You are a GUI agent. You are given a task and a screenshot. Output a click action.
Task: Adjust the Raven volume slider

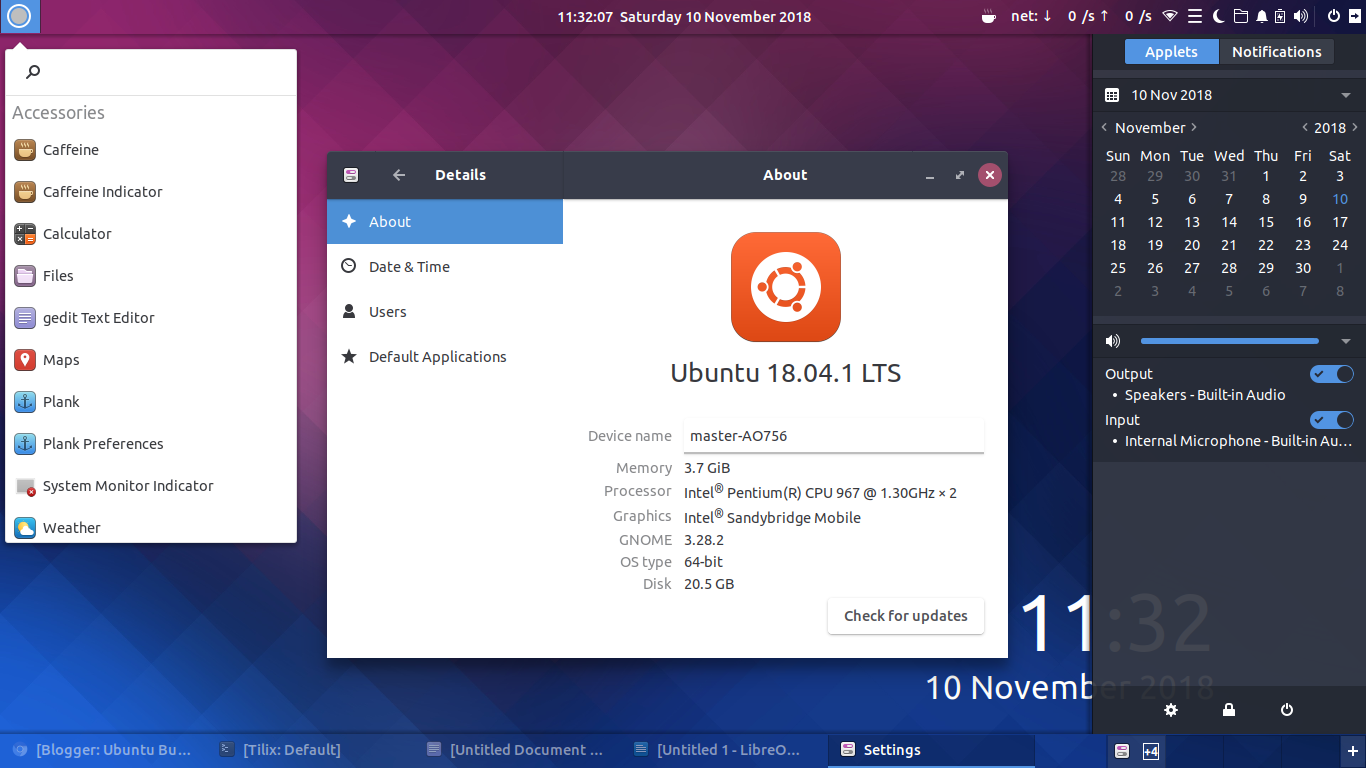coord(1229,341)
